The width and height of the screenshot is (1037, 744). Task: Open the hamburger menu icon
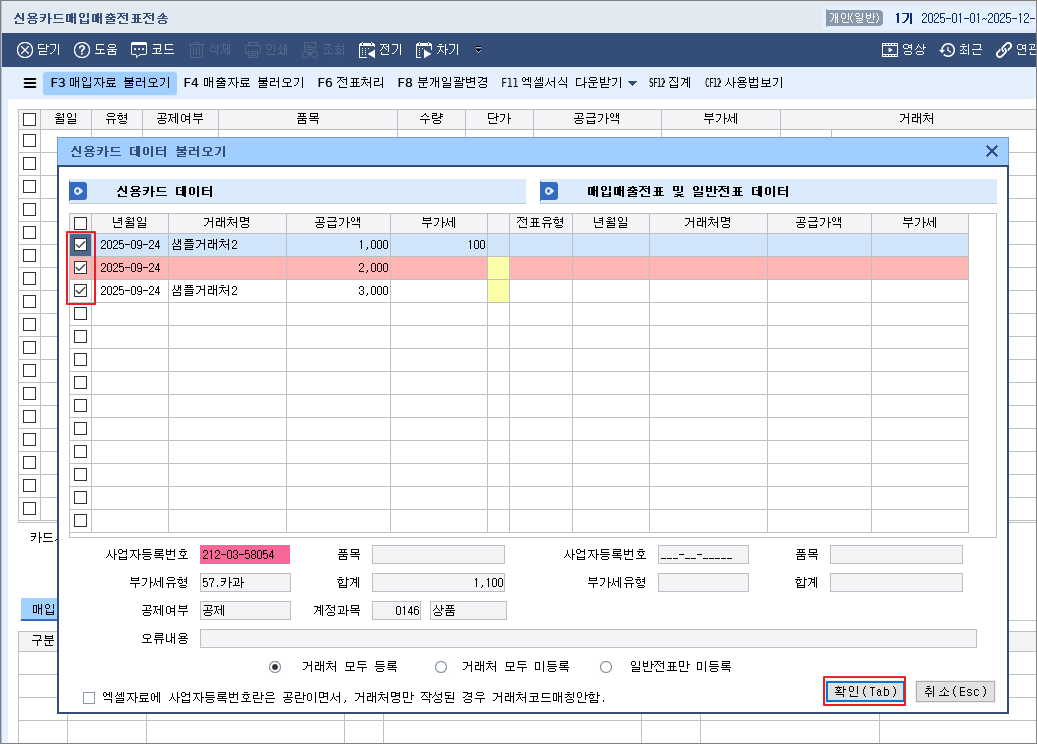[28, 83]
